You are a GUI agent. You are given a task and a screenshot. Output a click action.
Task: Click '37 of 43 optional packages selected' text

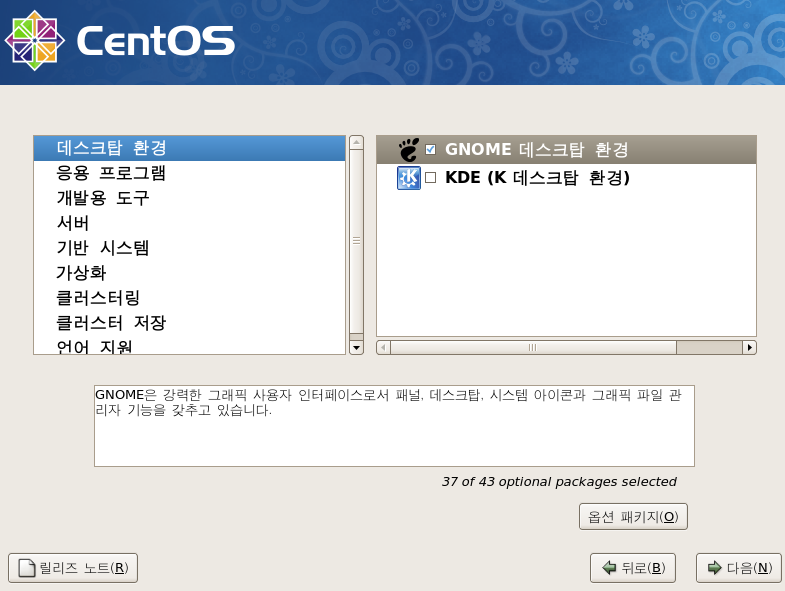(559, 482)
